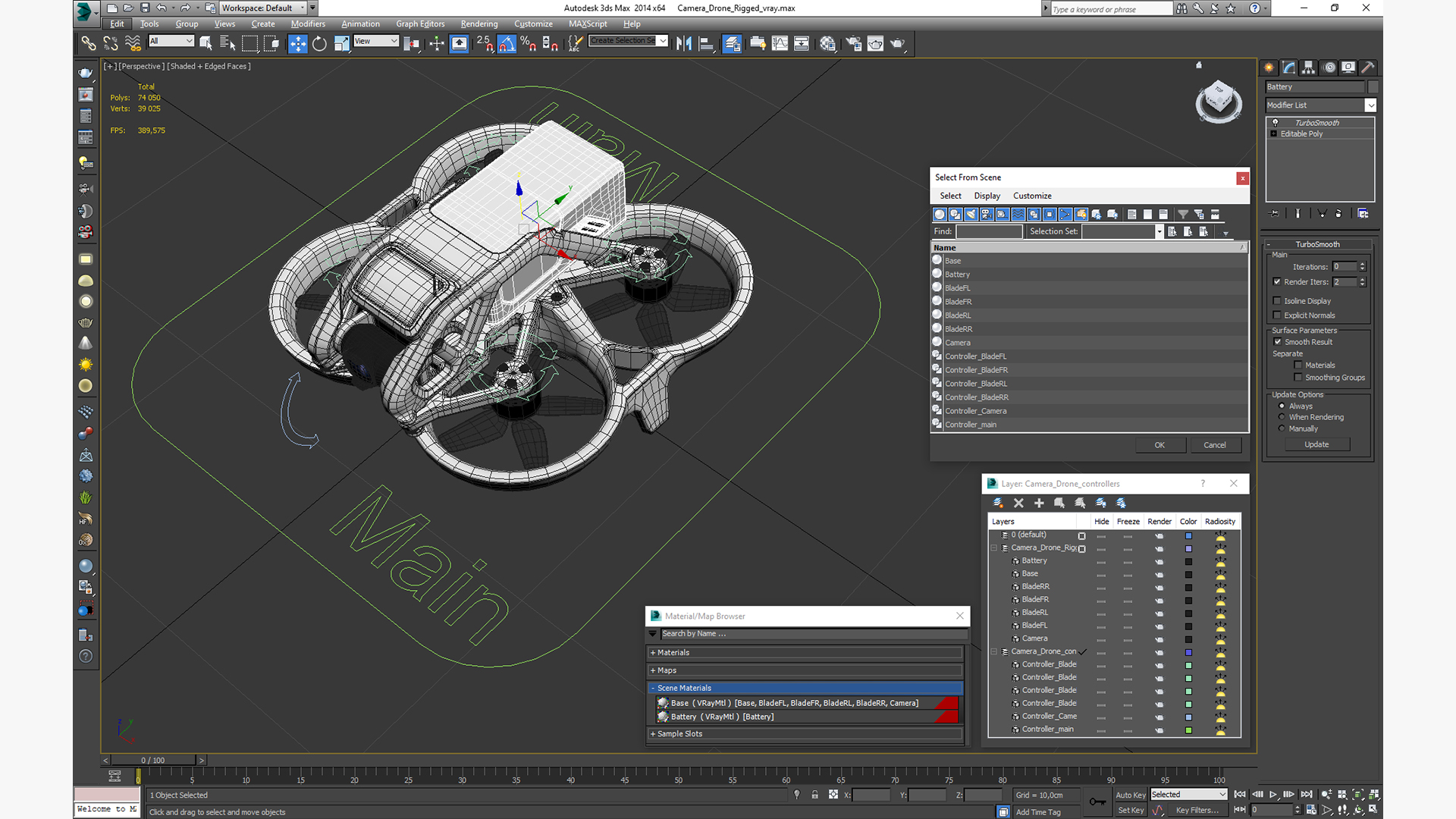
Task: Click the Mirror tool icon
Action: click(x=683, y=43)
